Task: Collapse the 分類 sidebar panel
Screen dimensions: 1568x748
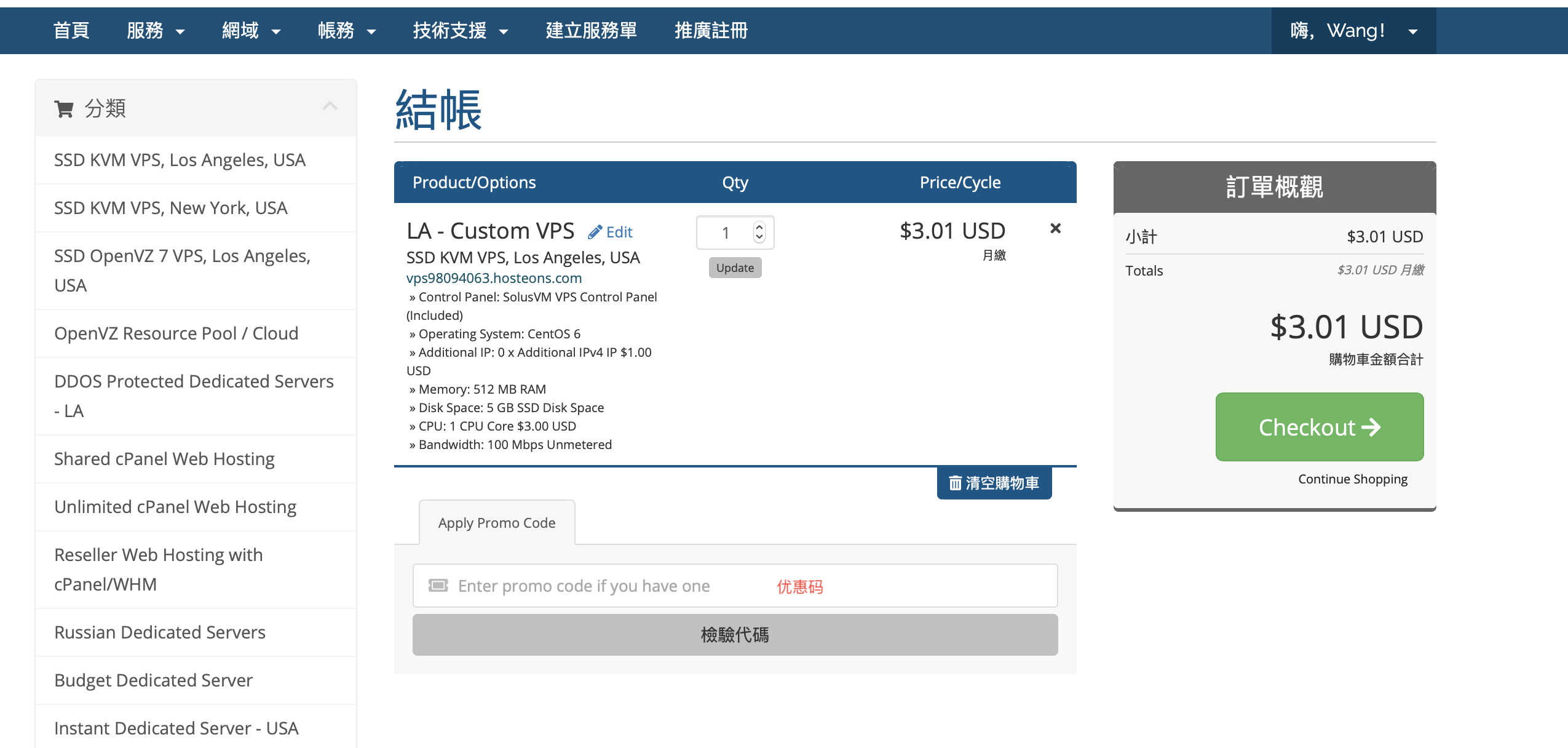Action: [330, 106]
